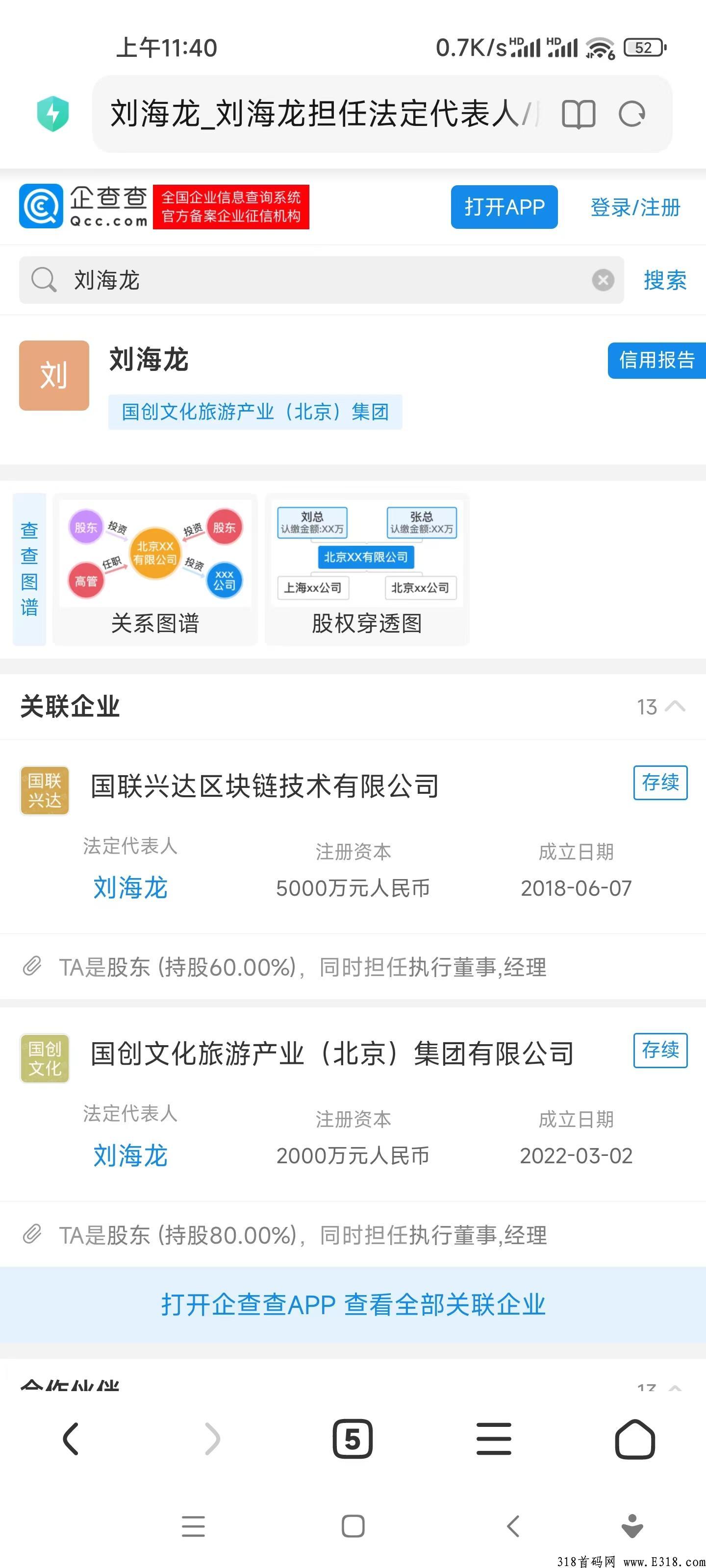Tap the green shield security icon

point(53,114)
